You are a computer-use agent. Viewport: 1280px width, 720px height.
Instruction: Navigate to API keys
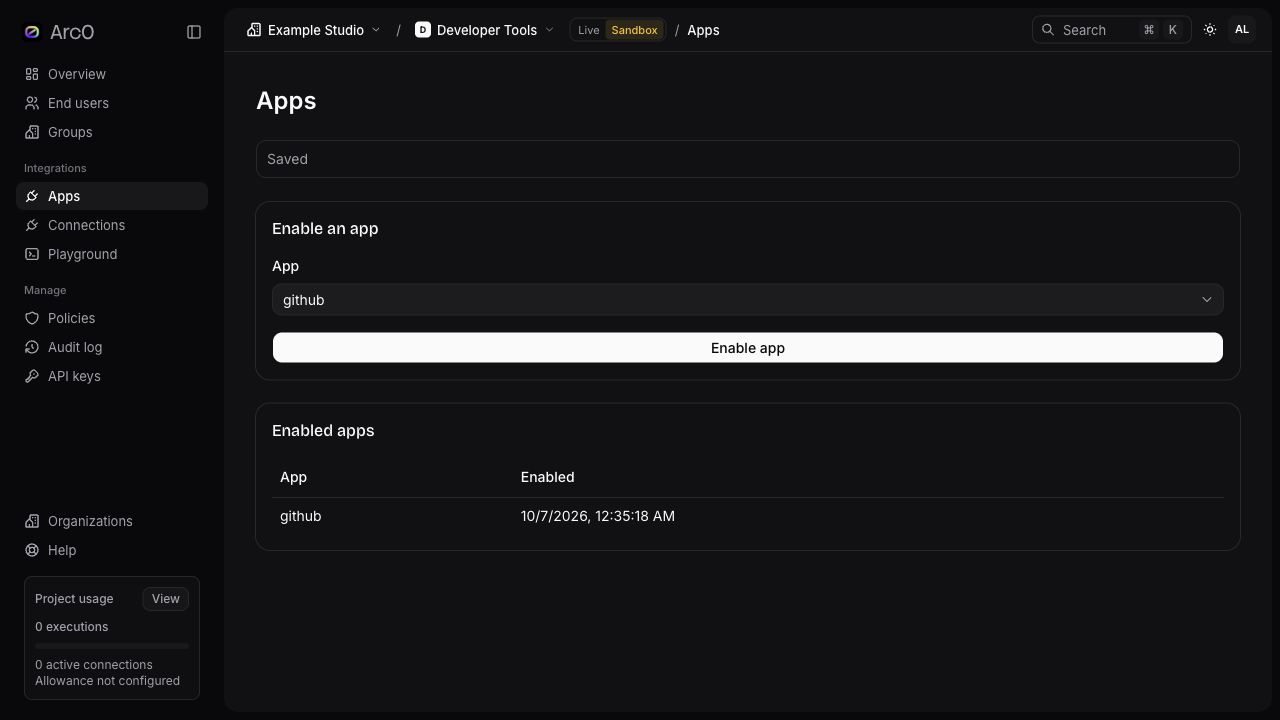tap(112, 376)
